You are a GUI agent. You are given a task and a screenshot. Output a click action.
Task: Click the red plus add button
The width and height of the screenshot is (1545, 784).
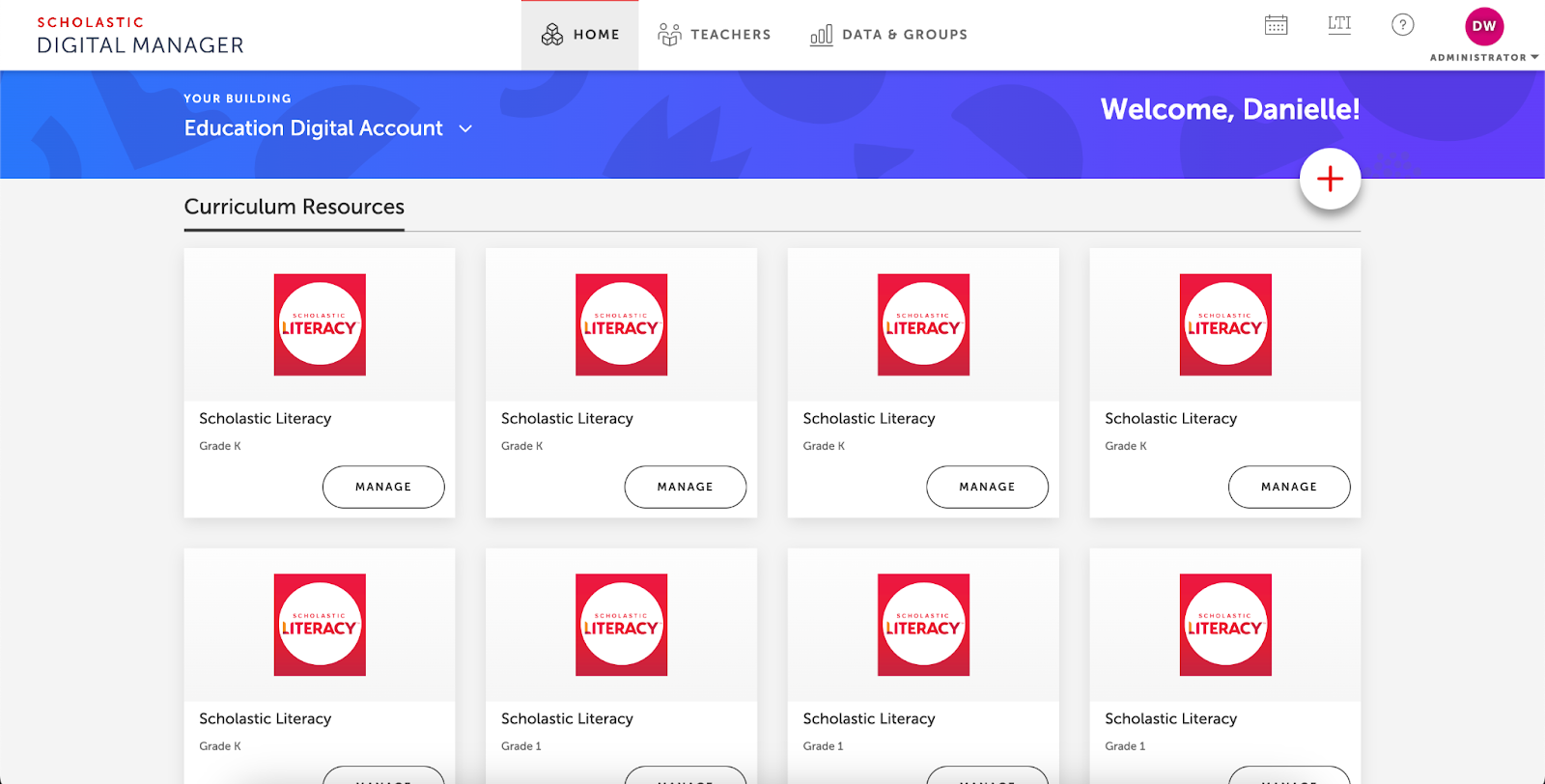click(x=1330, y=179)
